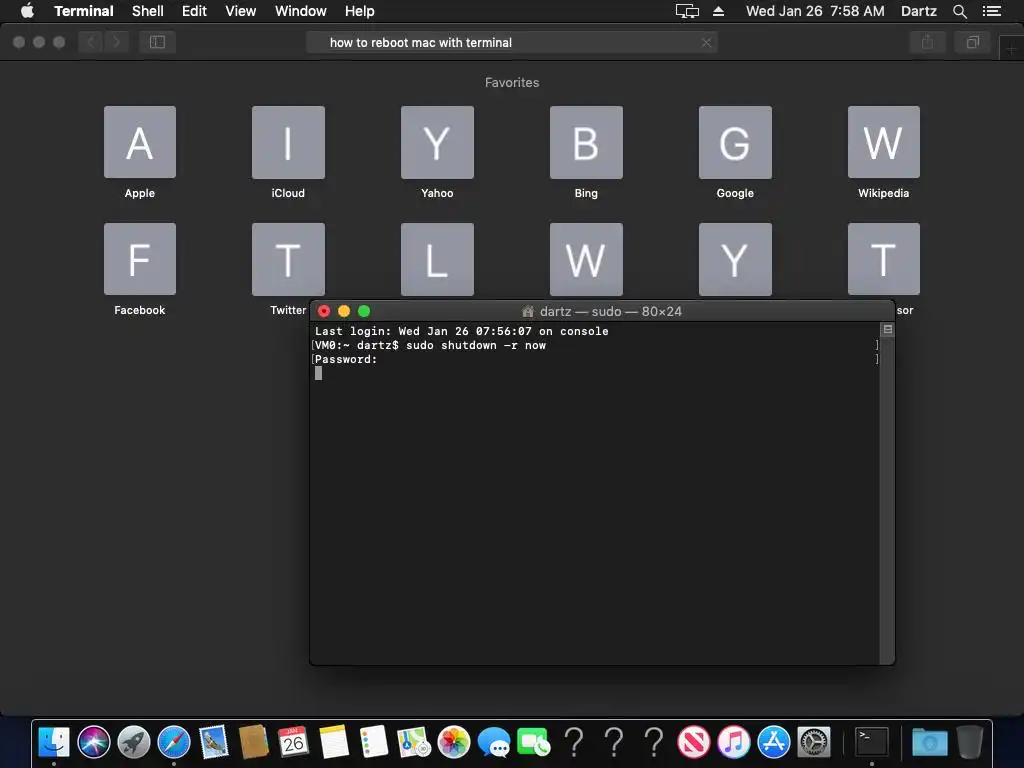Open the Help menu
This screenshot has height=768, width=1024.
[x=359, y=11]
